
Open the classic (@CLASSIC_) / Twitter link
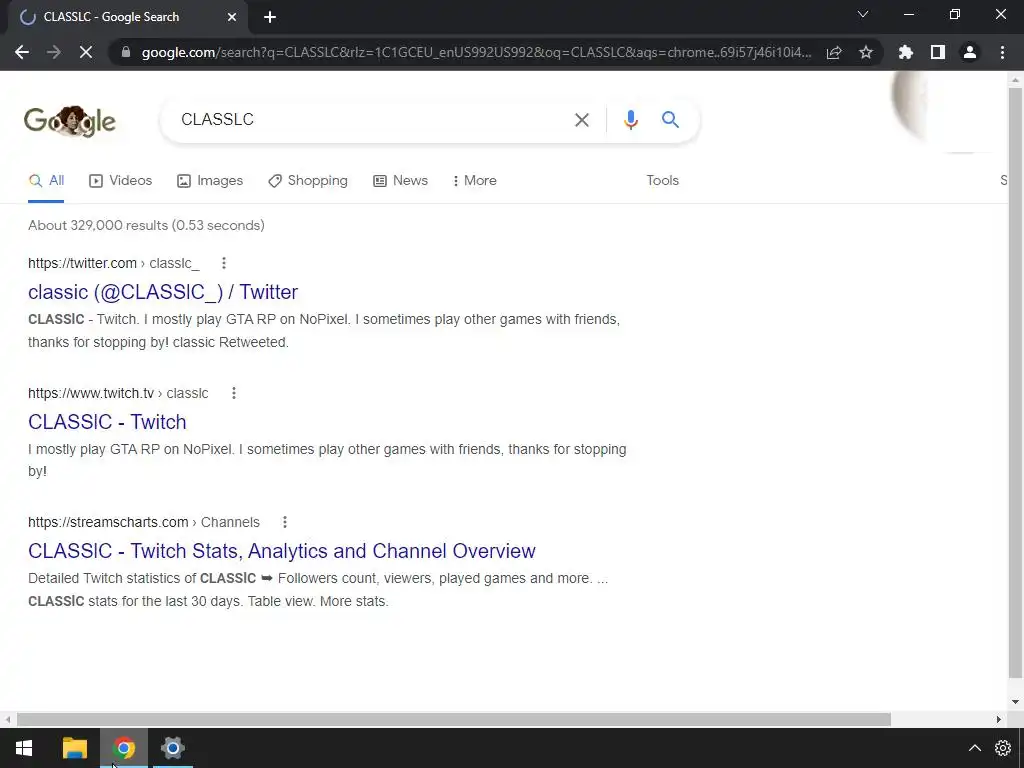coord(163,292)
